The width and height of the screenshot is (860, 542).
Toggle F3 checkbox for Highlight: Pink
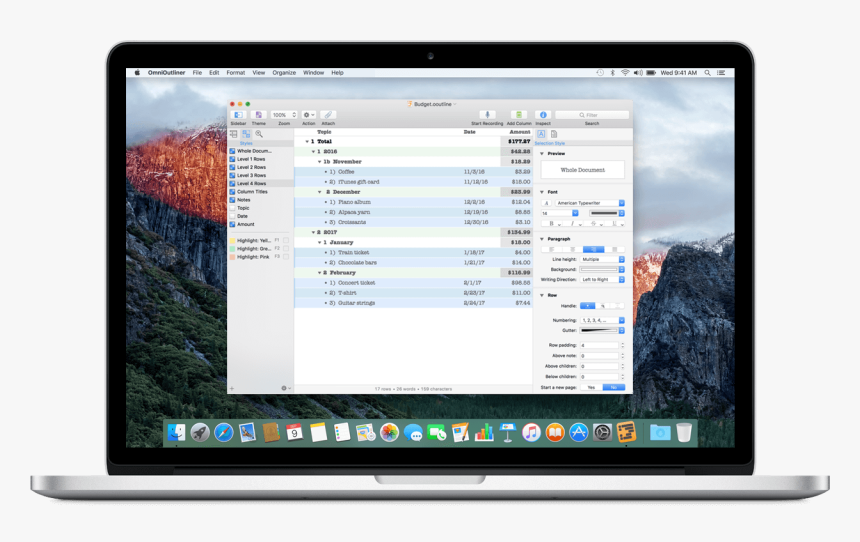[x=286, y=257]
